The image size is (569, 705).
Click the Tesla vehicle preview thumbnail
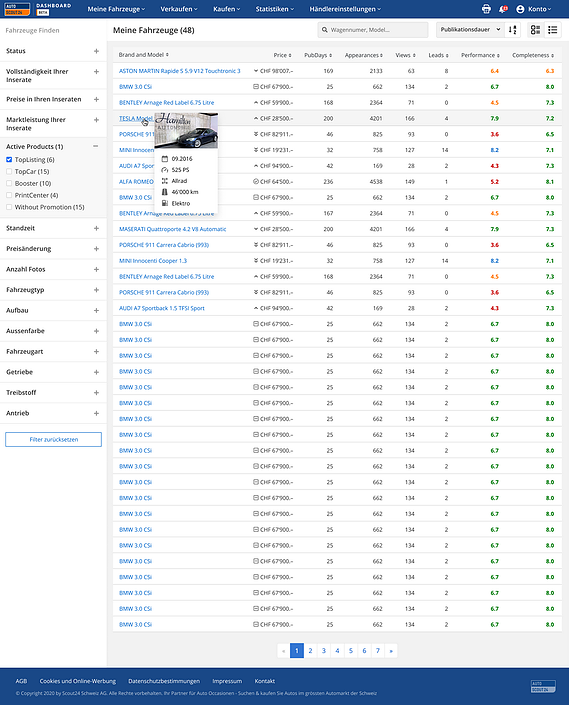(186, 130)
